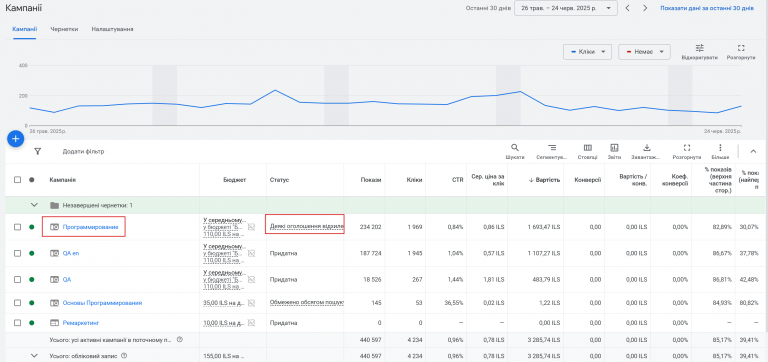768x362 pixels.
Task: Open the Основы Программирования campaign link
Action: [x=102, y=303]
